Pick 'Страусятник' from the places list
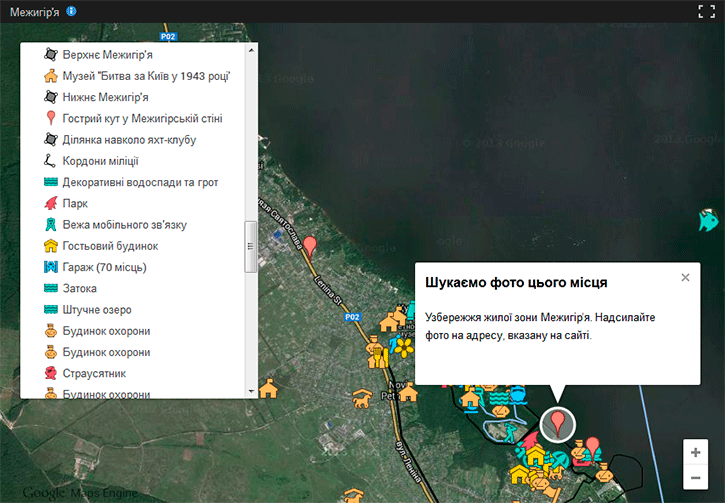 (94, 373)
